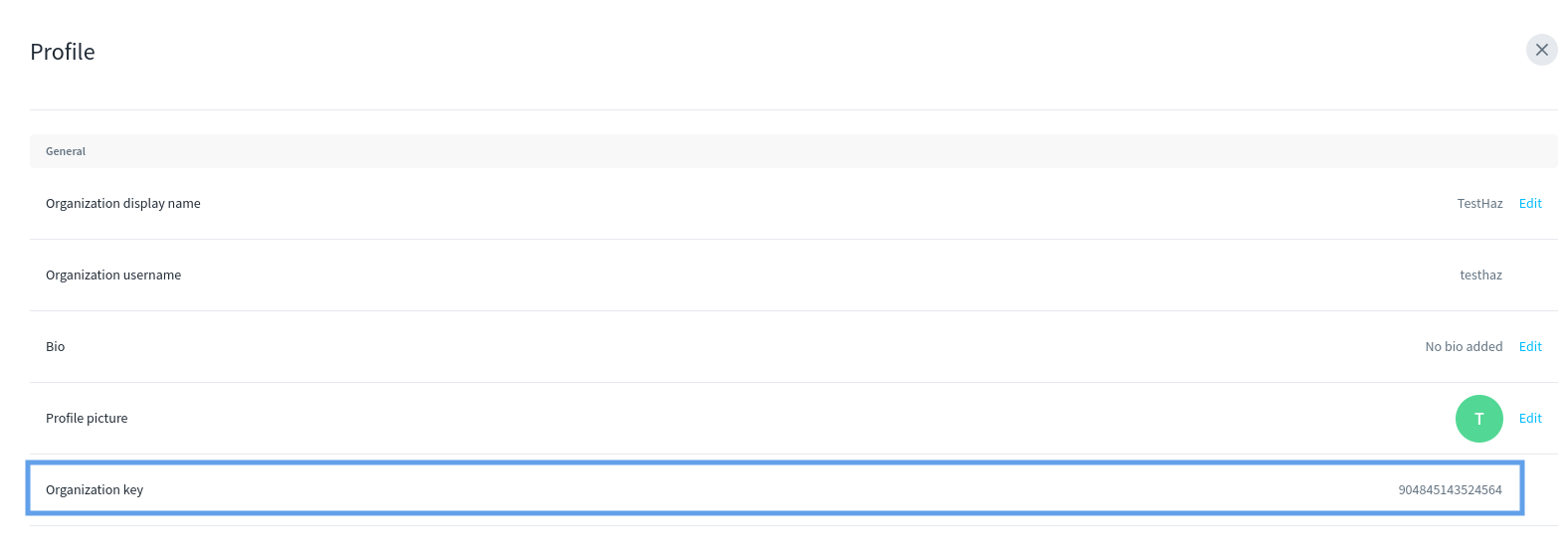1568x552 pixels.
Task: Click the Profile page heading
Action: (63, 52)
